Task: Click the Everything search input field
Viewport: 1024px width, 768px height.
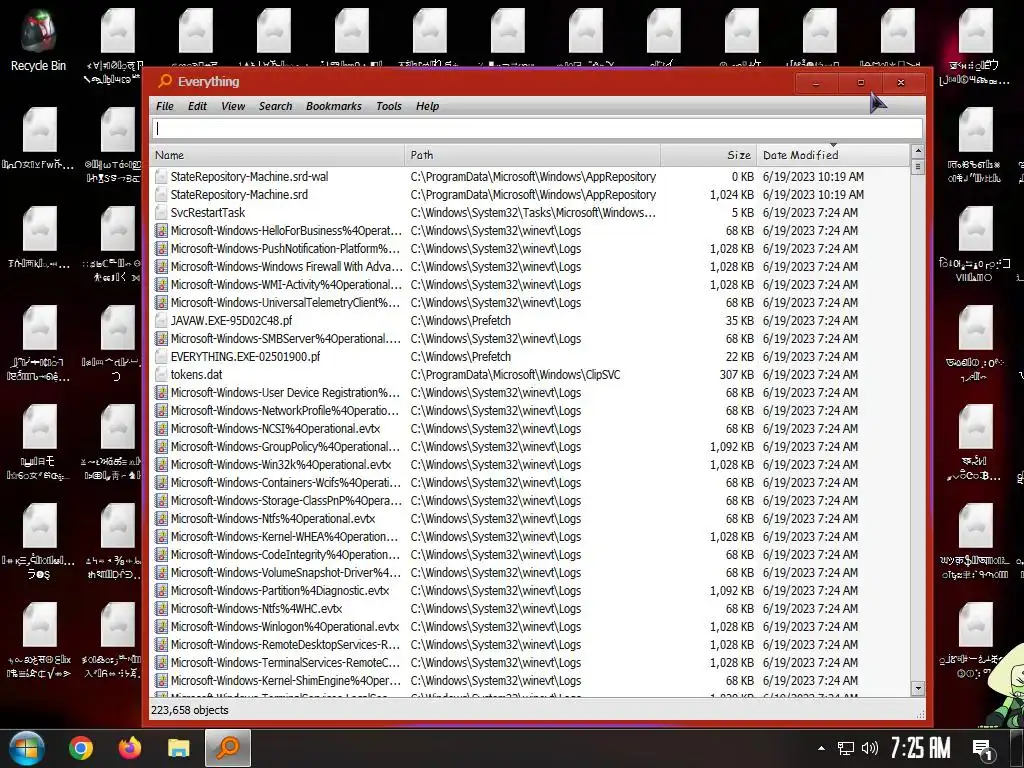Action: 537,129
